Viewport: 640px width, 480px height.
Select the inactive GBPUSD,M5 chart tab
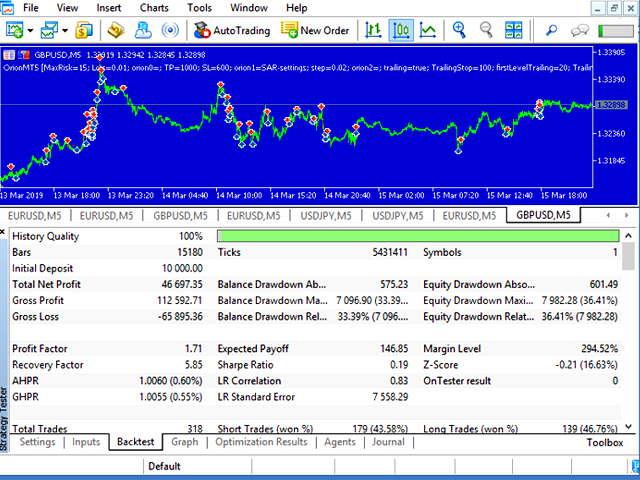coord(180,216)
